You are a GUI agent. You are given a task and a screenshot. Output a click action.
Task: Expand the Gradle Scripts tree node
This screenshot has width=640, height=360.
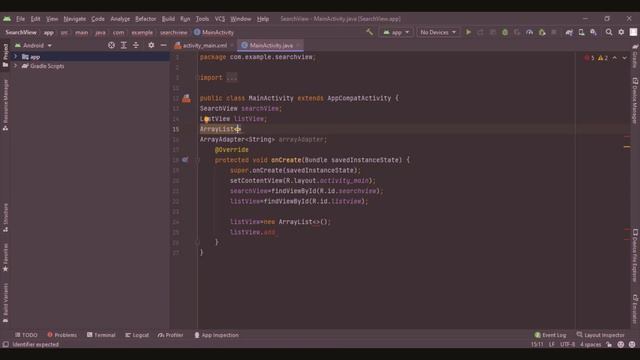(16, 66)
